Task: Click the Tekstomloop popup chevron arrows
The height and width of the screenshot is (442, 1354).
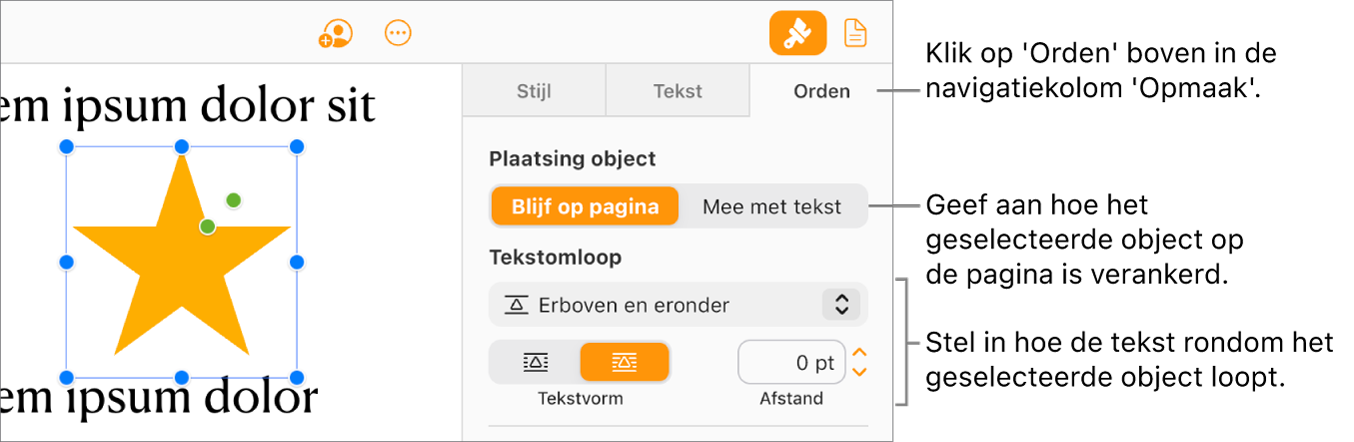Action: coord(841,305)
